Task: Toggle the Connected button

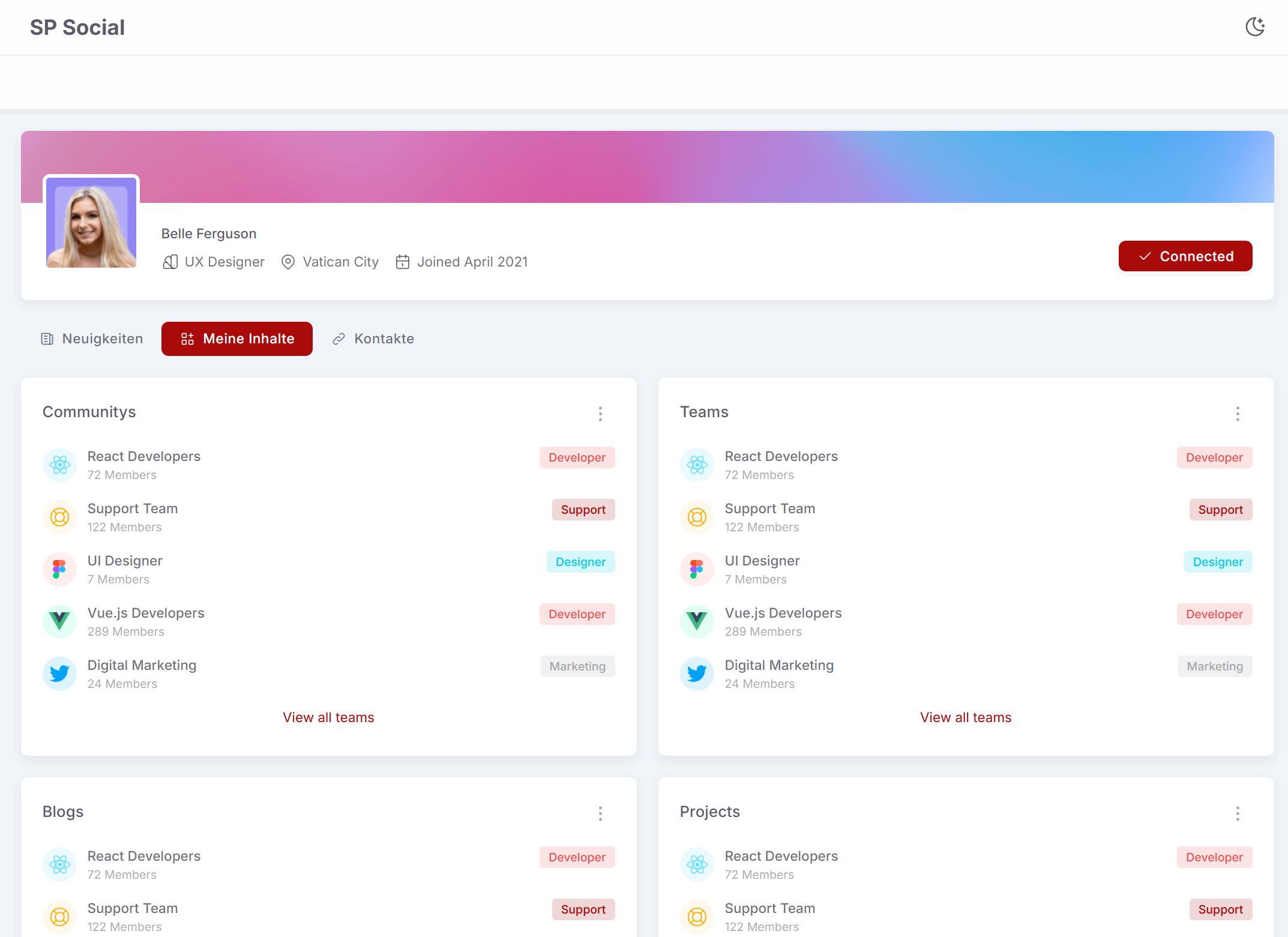Action: [1185, 256]
